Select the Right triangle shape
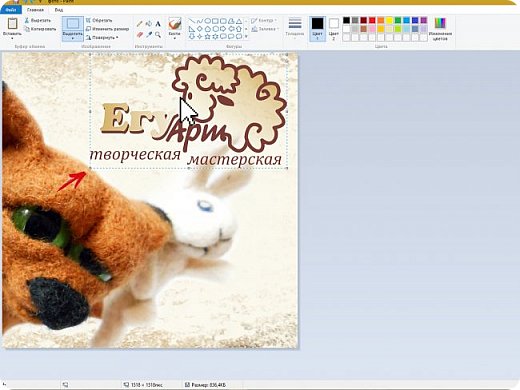 (x=192, y=29)
